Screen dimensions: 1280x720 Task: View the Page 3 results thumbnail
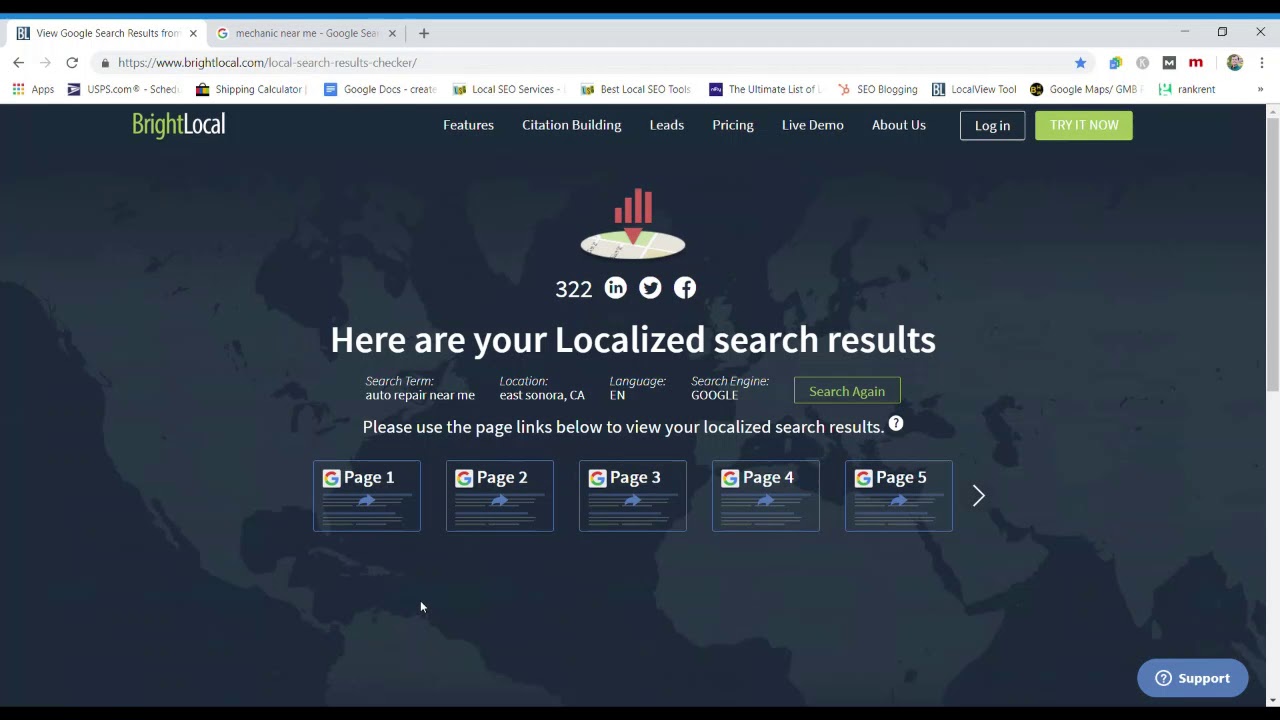tap(633, 496)
